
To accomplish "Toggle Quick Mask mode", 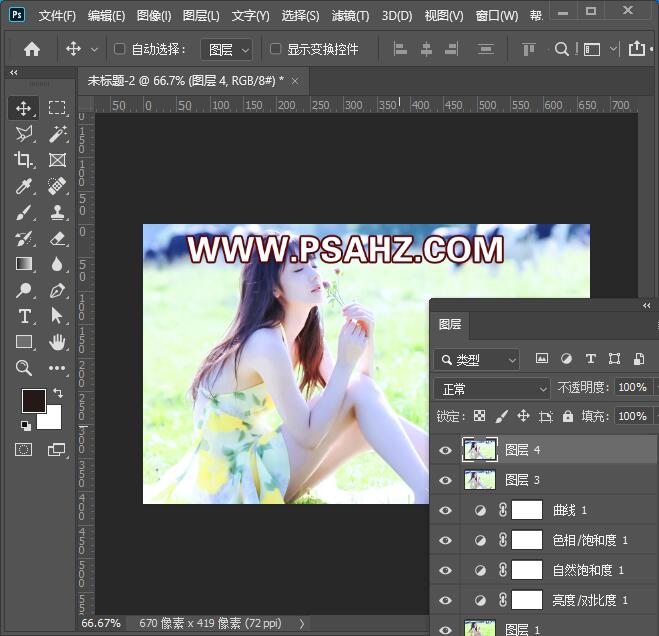I will pyautogui.click(x=24, y=449).
